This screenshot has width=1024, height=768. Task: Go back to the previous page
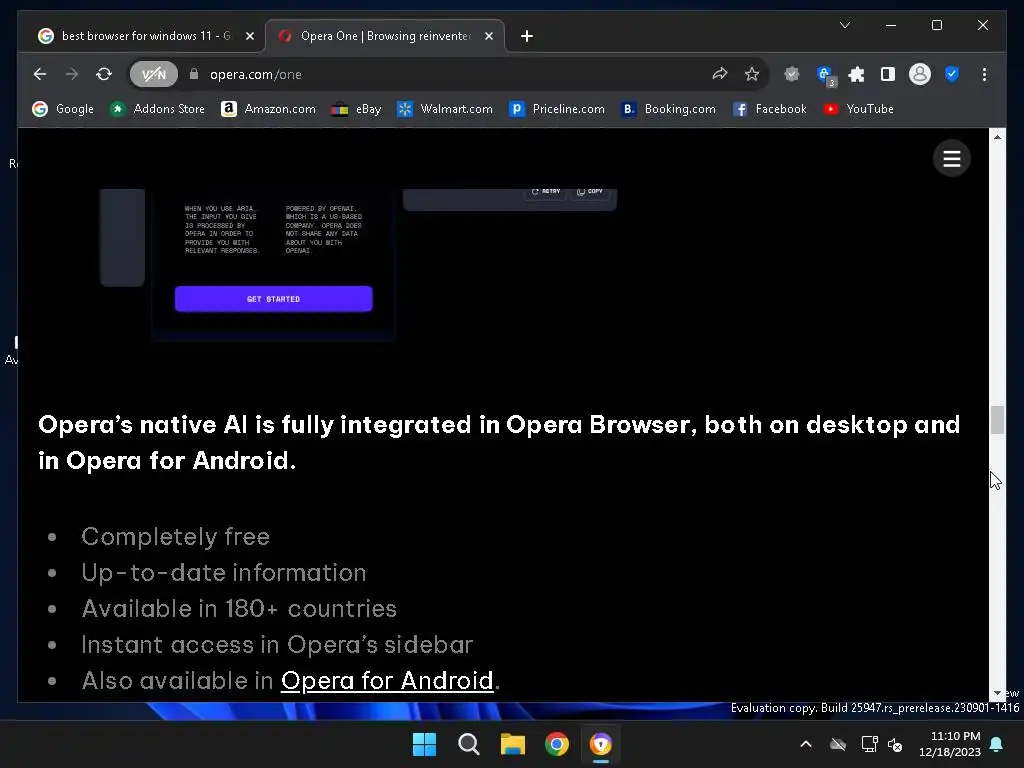pos(40,74)
